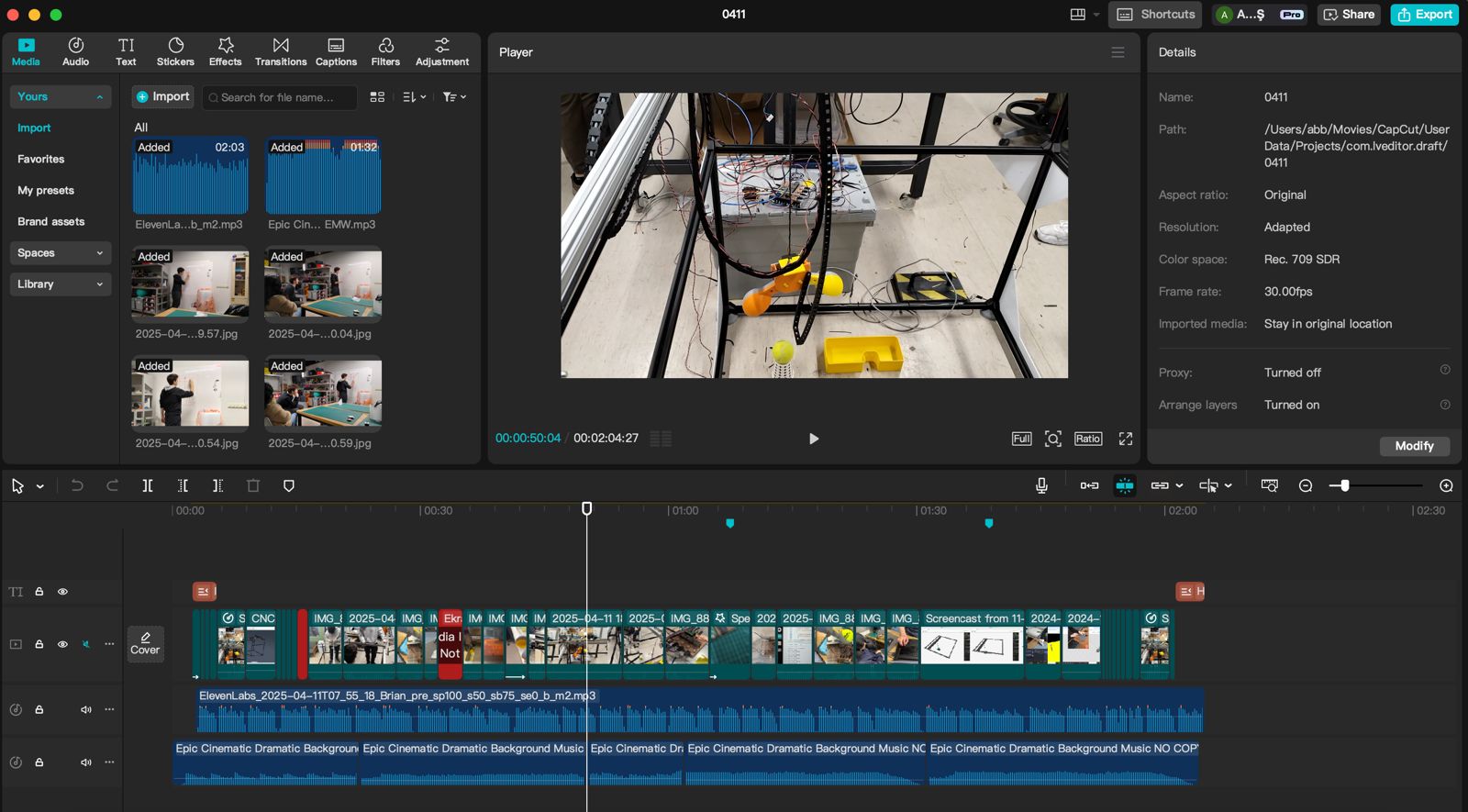Click the Delete left (trim start) tool
Image resolution: width=1468 pixels, height=812 pixels.
(183, 485)
